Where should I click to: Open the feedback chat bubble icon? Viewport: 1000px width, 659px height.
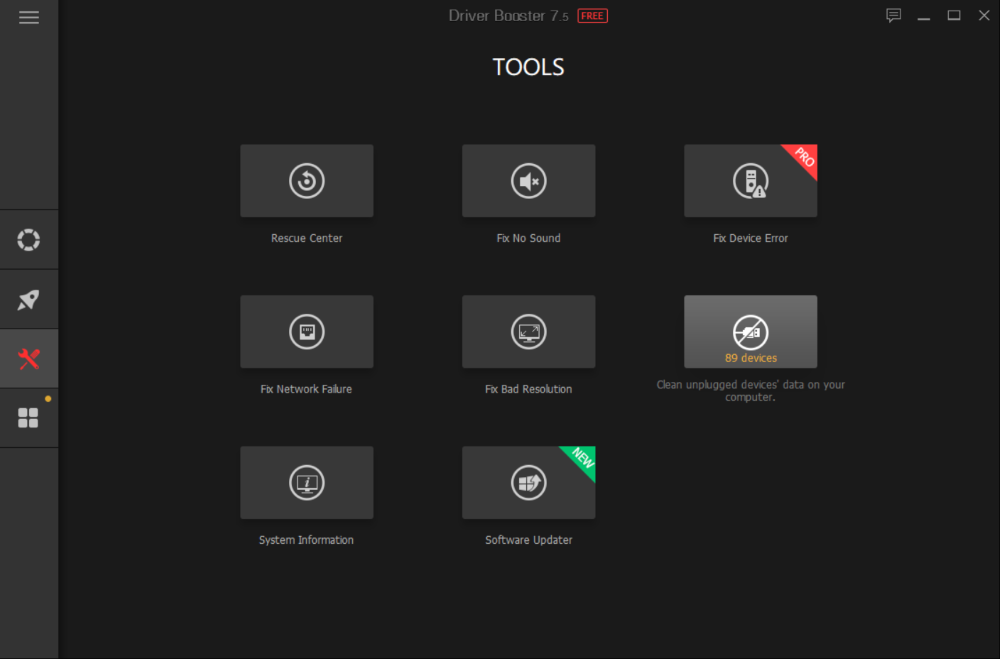point(893,16)
